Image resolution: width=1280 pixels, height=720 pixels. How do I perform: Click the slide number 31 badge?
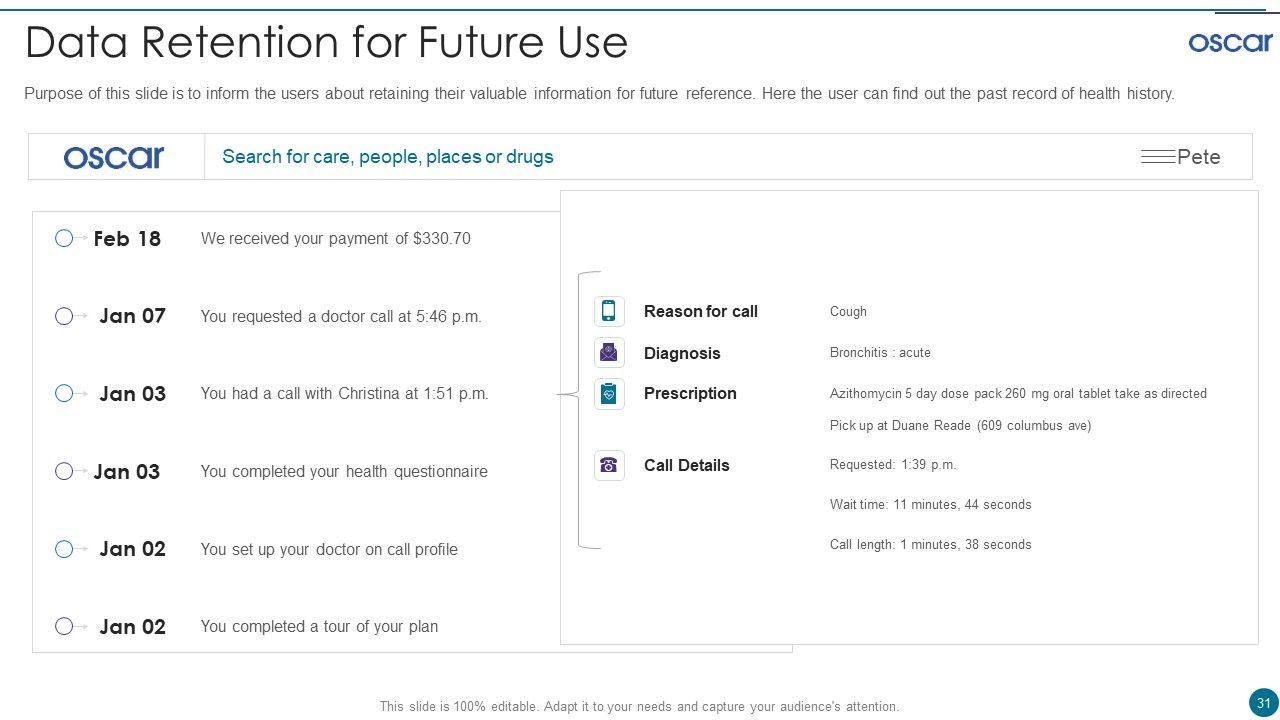click(x=1263, y=702)
